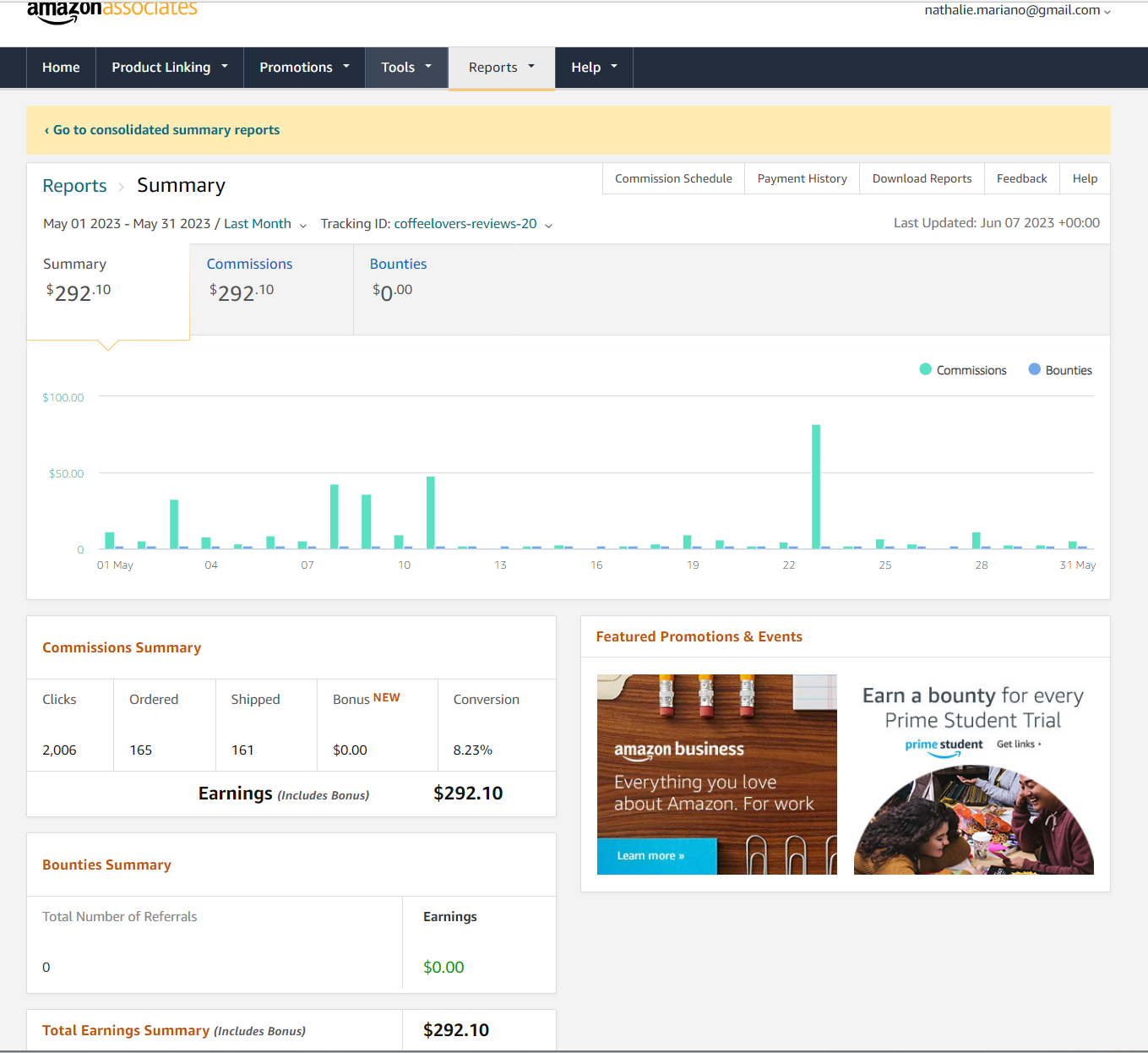The width and height of the screenshot is (1148, 1053).
Task: Click the Featured Promotions & Events heading
Action: tap(699, 637)
